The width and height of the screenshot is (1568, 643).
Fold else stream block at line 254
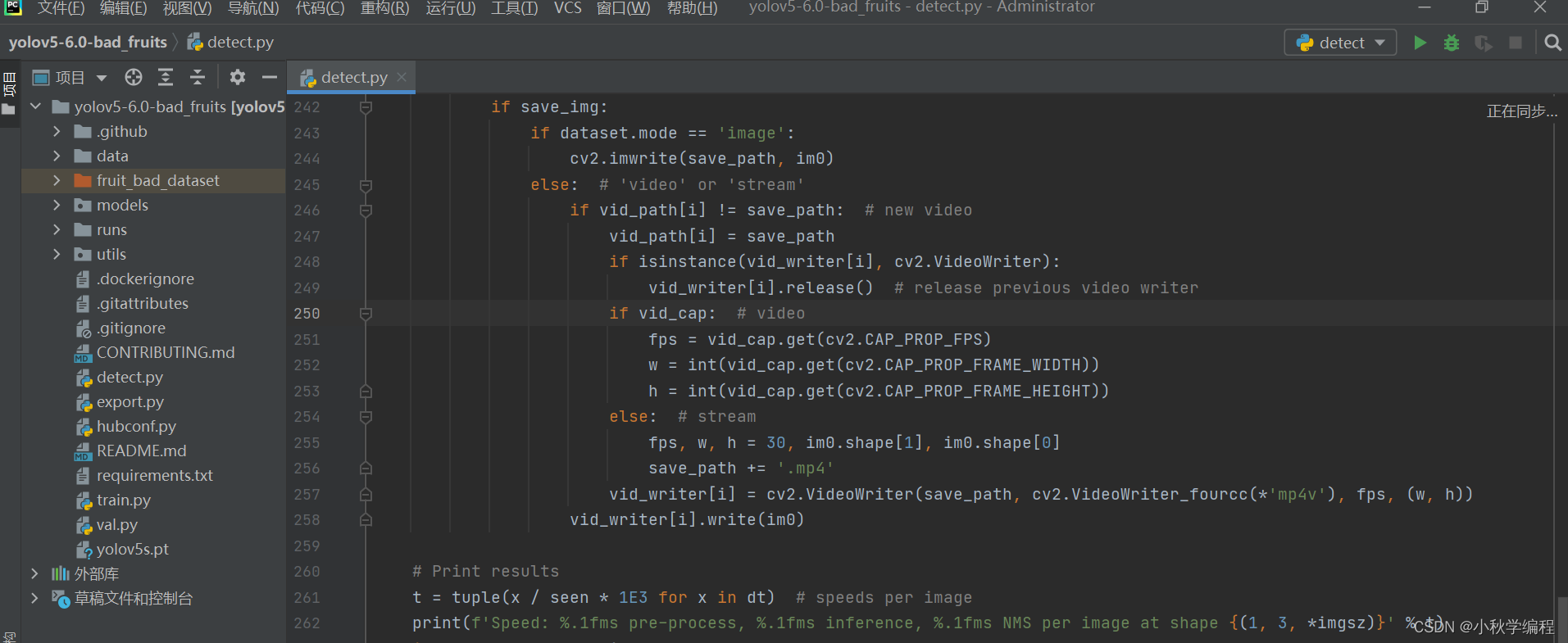(366, 417)
